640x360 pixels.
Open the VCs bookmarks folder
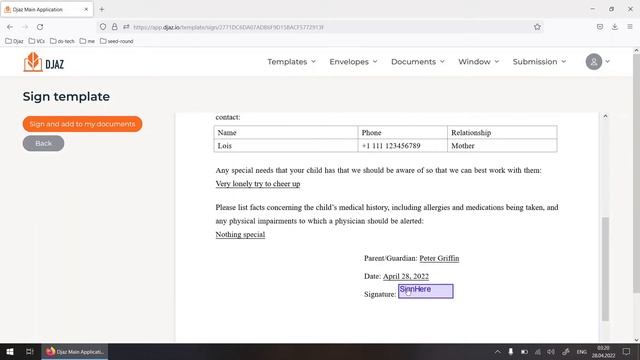tap(36, 41)
